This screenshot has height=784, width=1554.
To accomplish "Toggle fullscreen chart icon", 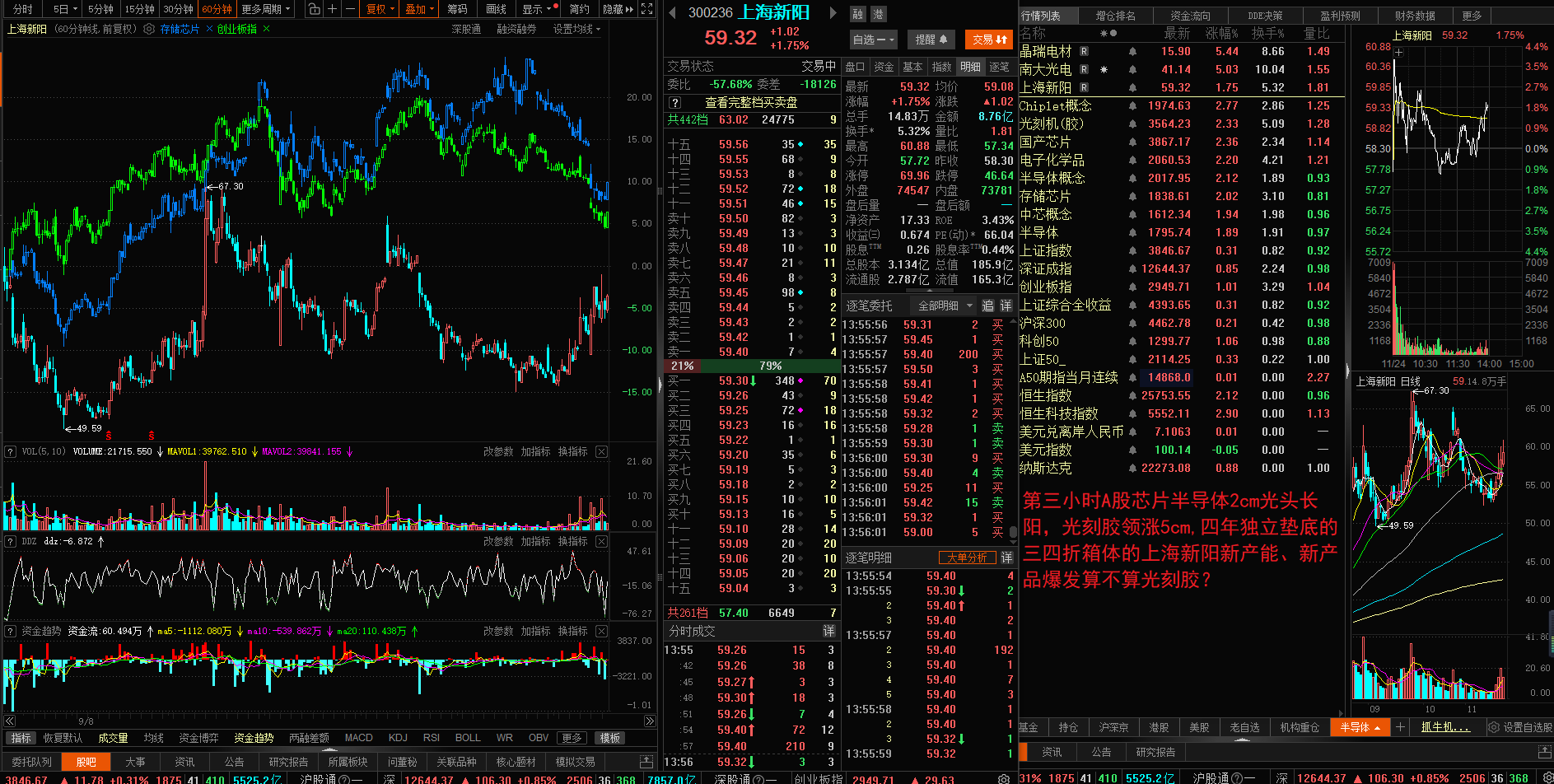I will click(x=647, y=9).
